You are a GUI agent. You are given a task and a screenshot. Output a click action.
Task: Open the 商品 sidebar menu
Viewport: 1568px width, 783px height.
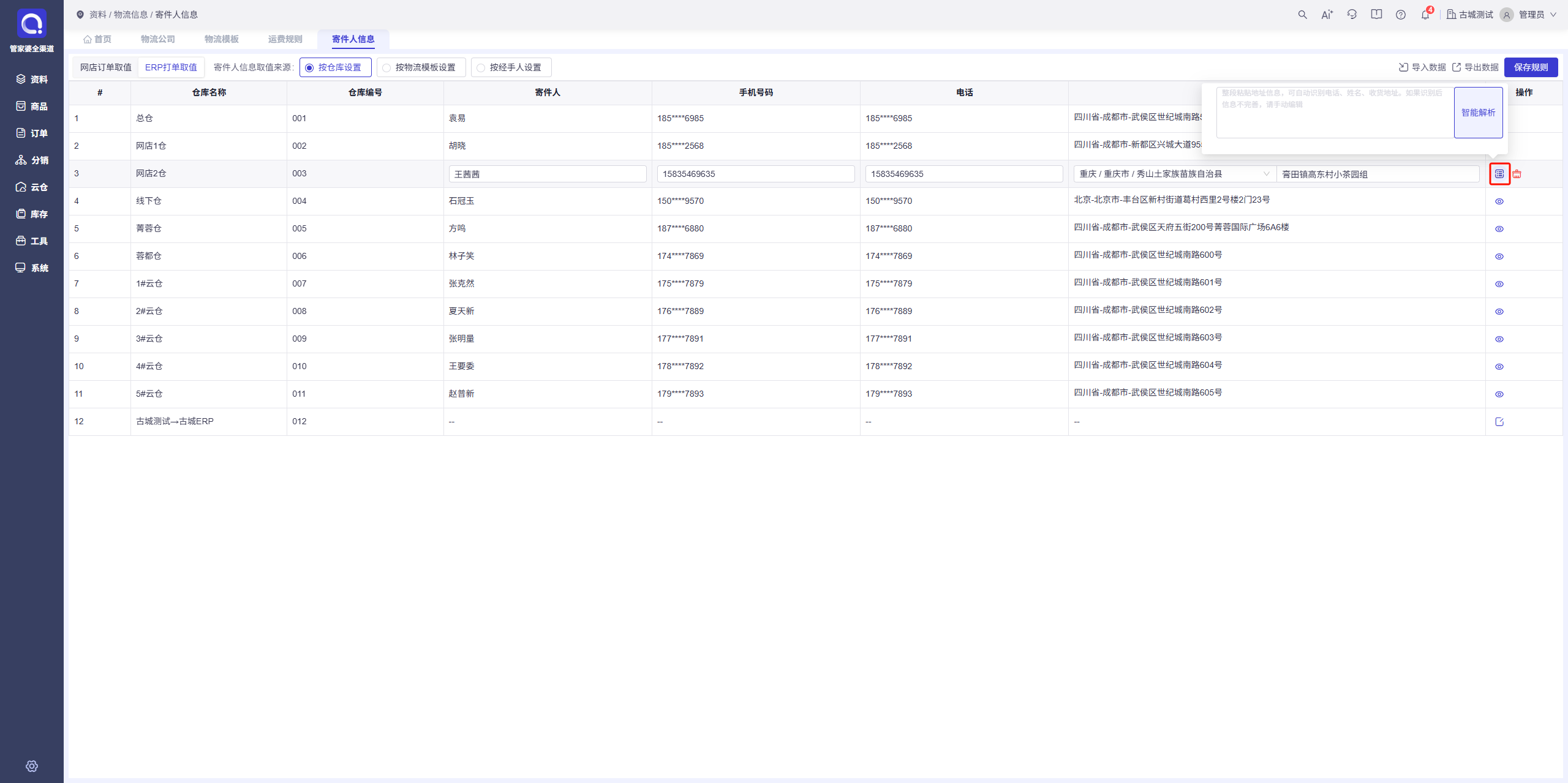32,106
